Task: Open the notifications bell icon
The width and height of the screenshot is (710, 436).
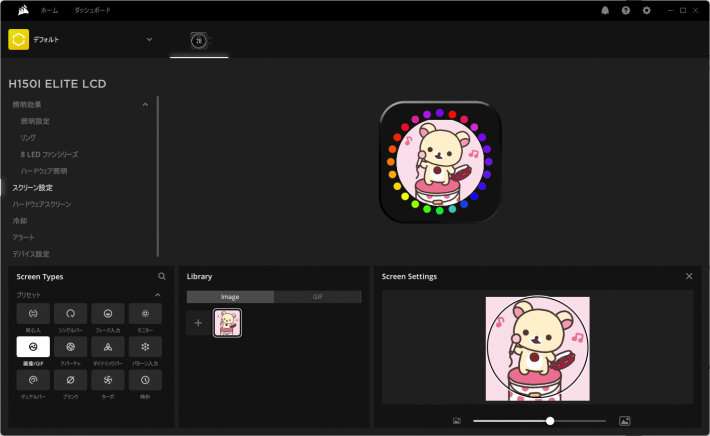Action: click(x=604, y=10)
